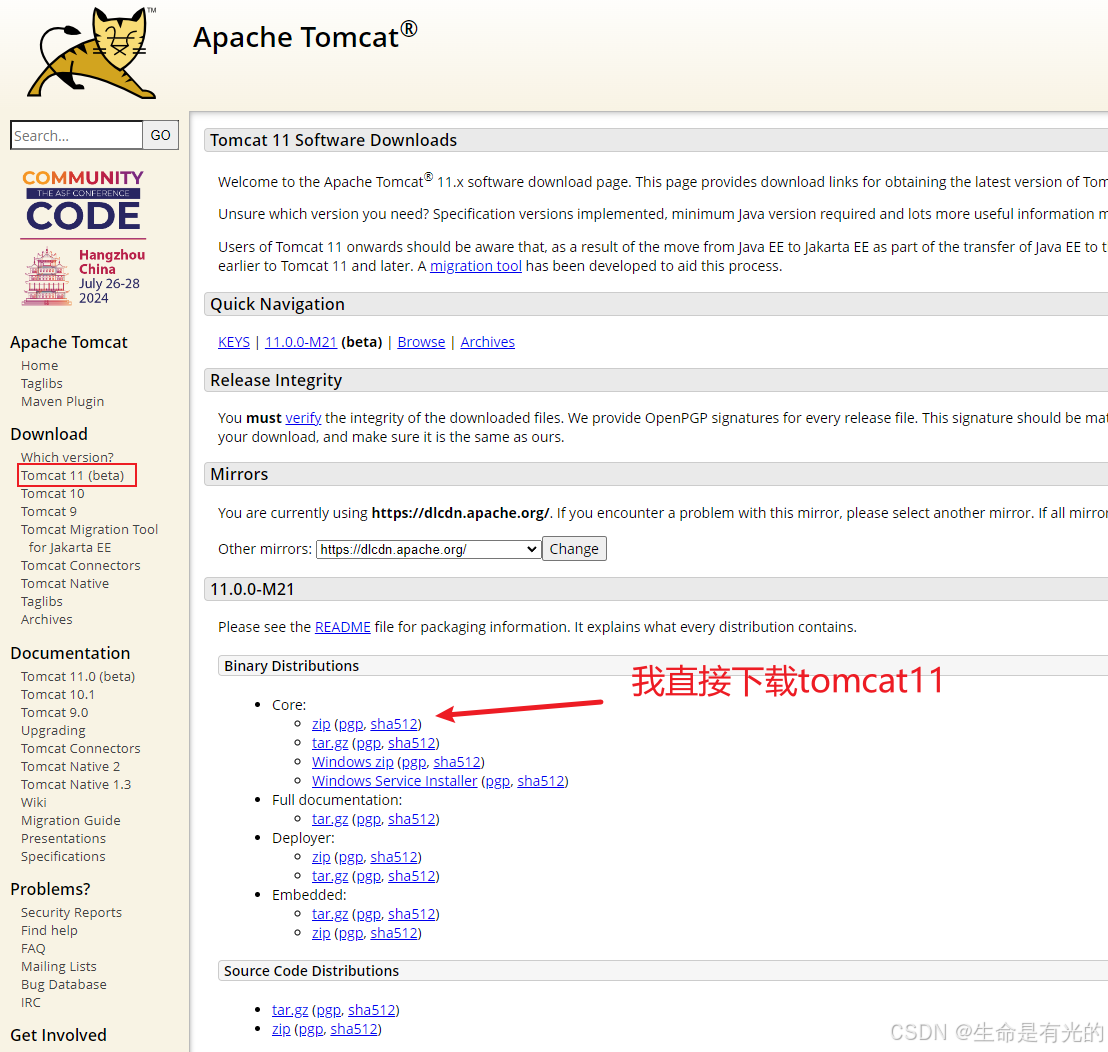Download the Embedded zip
This screenshot has height=1052, width=1108.
321,933
